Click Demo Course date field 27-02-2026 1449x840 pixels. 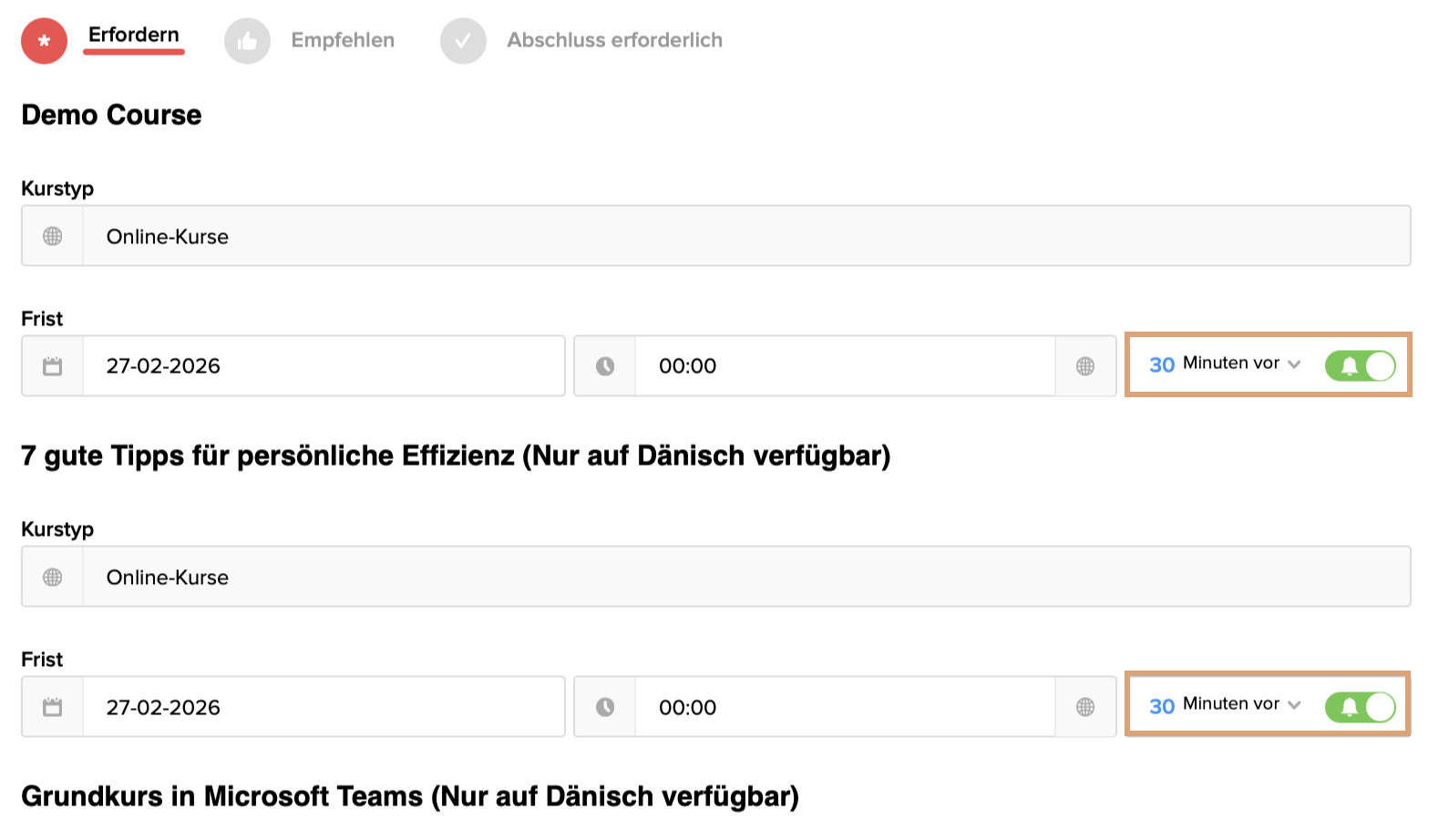[x=323, y=366]
